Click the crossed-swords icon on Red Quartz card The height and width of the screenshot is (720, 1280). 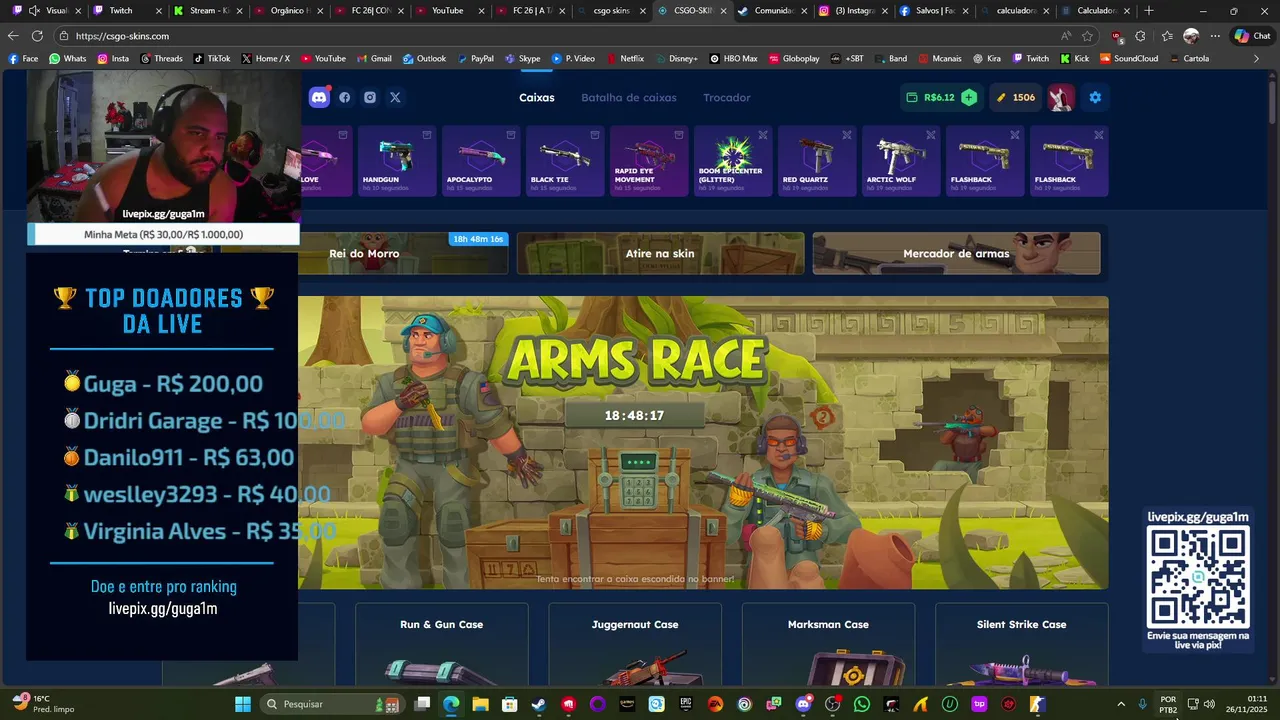(x=847, y=135)
